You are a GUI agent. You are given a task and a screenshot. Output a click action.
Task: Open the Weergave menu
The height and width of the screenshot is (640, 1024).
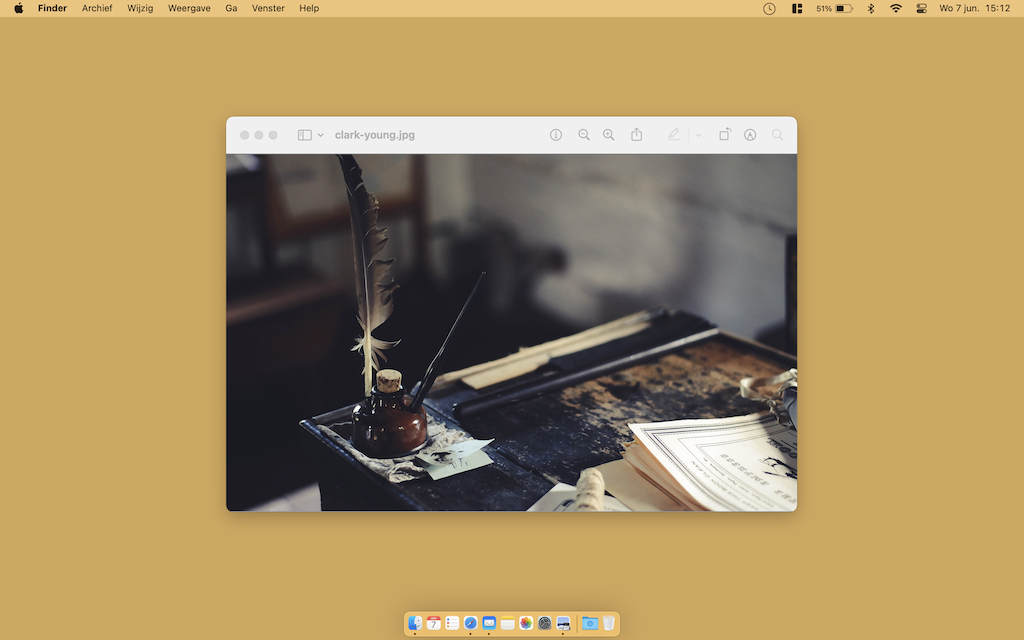tap(189, 8)
